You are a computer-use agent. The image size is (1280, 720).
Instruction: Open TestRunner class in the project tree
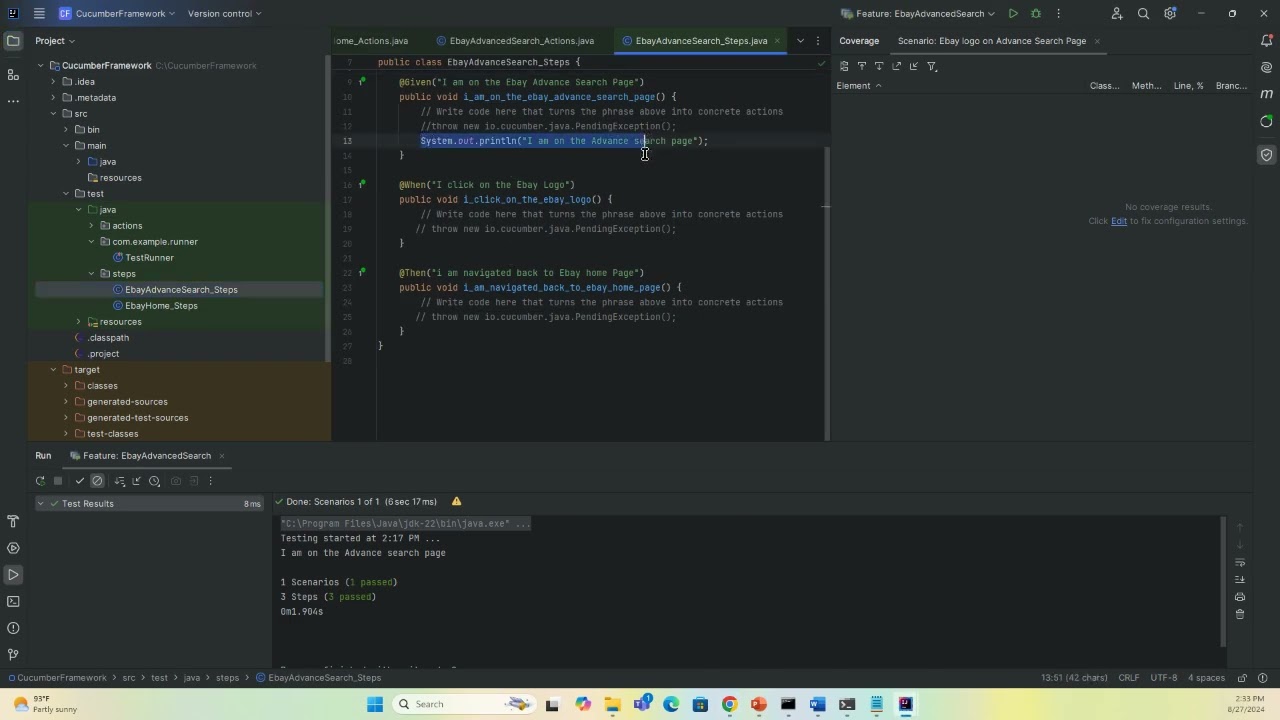pyautogui.click(x=143, y=258)
